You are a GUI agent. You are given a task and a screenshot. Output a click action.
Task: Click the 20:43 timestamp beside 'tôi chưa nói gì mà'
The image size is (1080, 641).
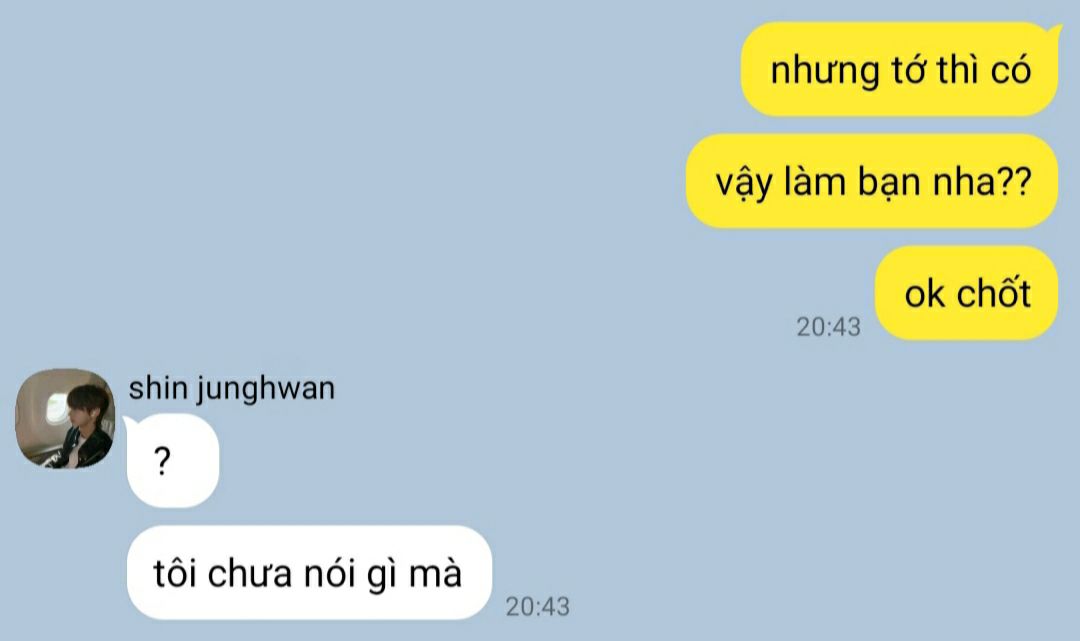coord(537,607)
